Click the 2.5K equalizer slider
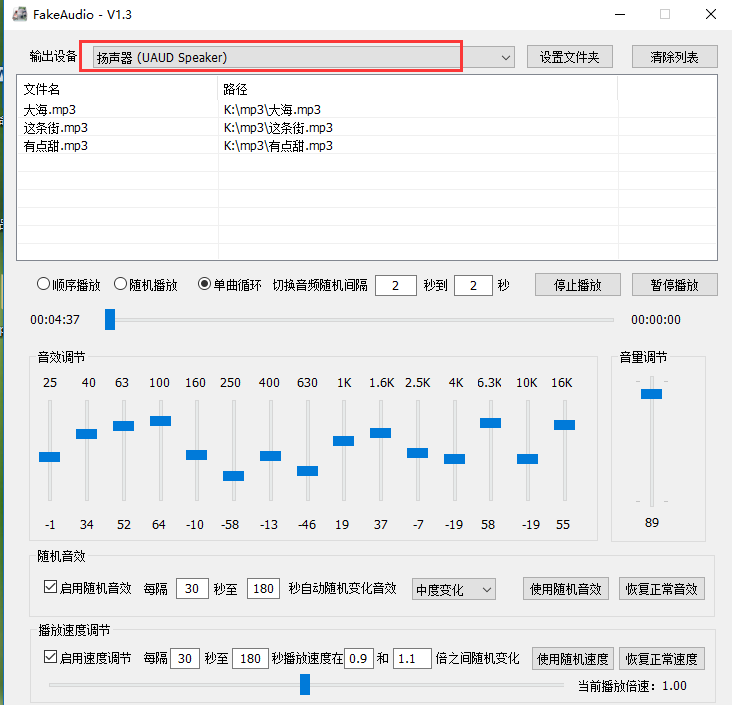This screenshot has height=705, width=732. click(417, 453)
